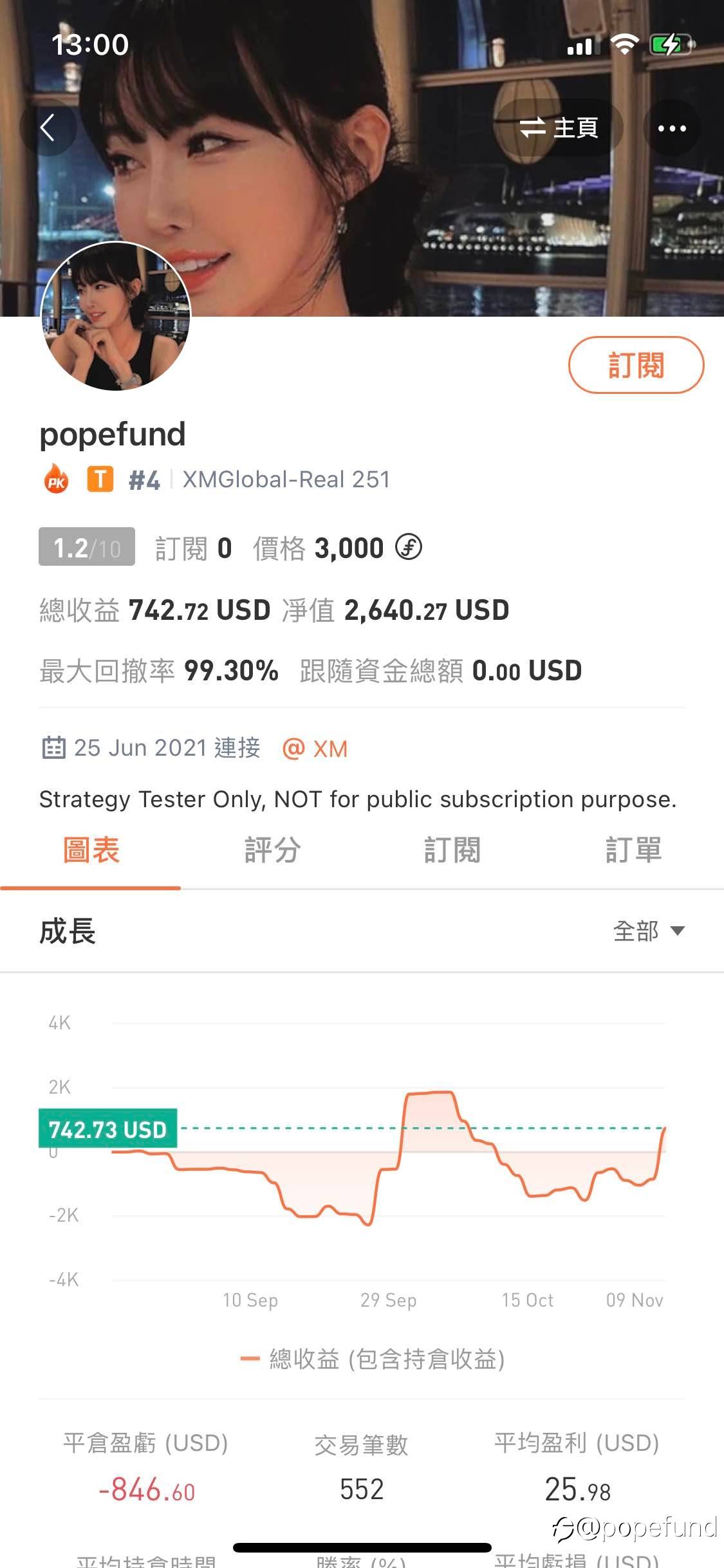
Task: Tap the calendar icon beside connection date
Action: 53,748
